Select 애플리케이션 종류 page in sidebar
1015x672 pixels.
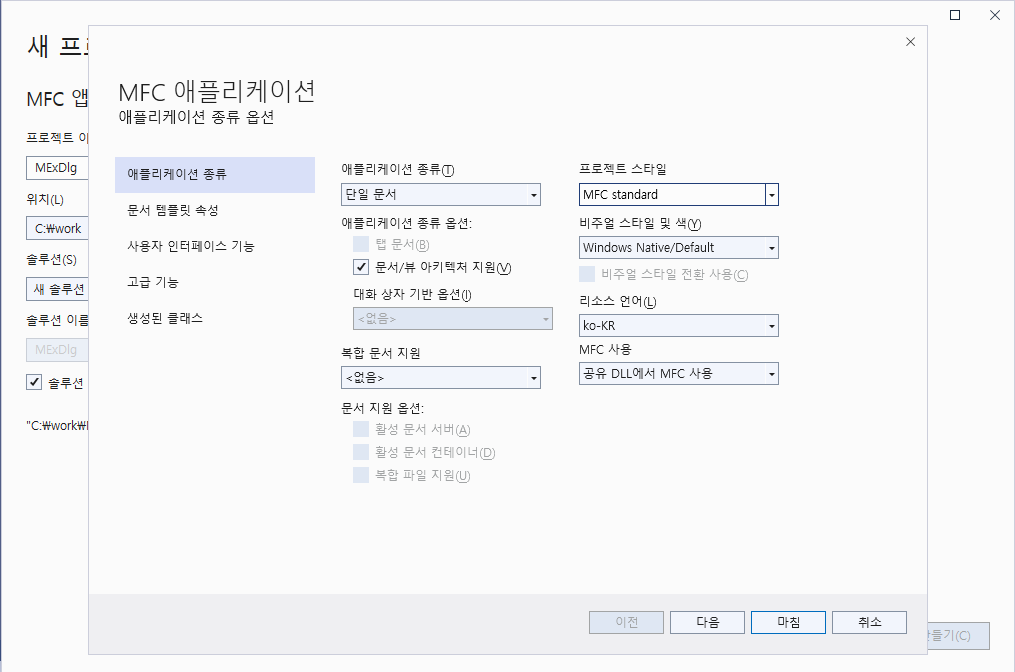point(215,174)
